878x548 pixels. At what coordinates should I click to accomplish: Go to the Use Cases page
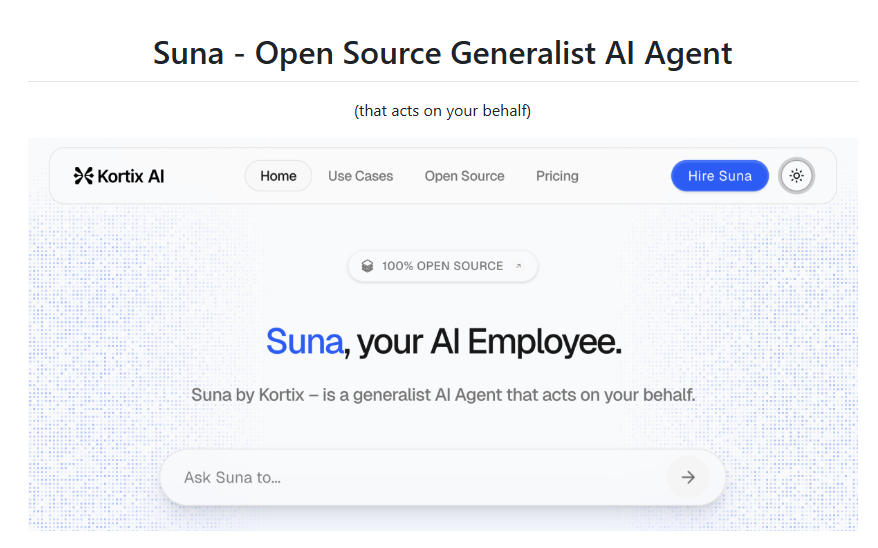tap(360, 176)
